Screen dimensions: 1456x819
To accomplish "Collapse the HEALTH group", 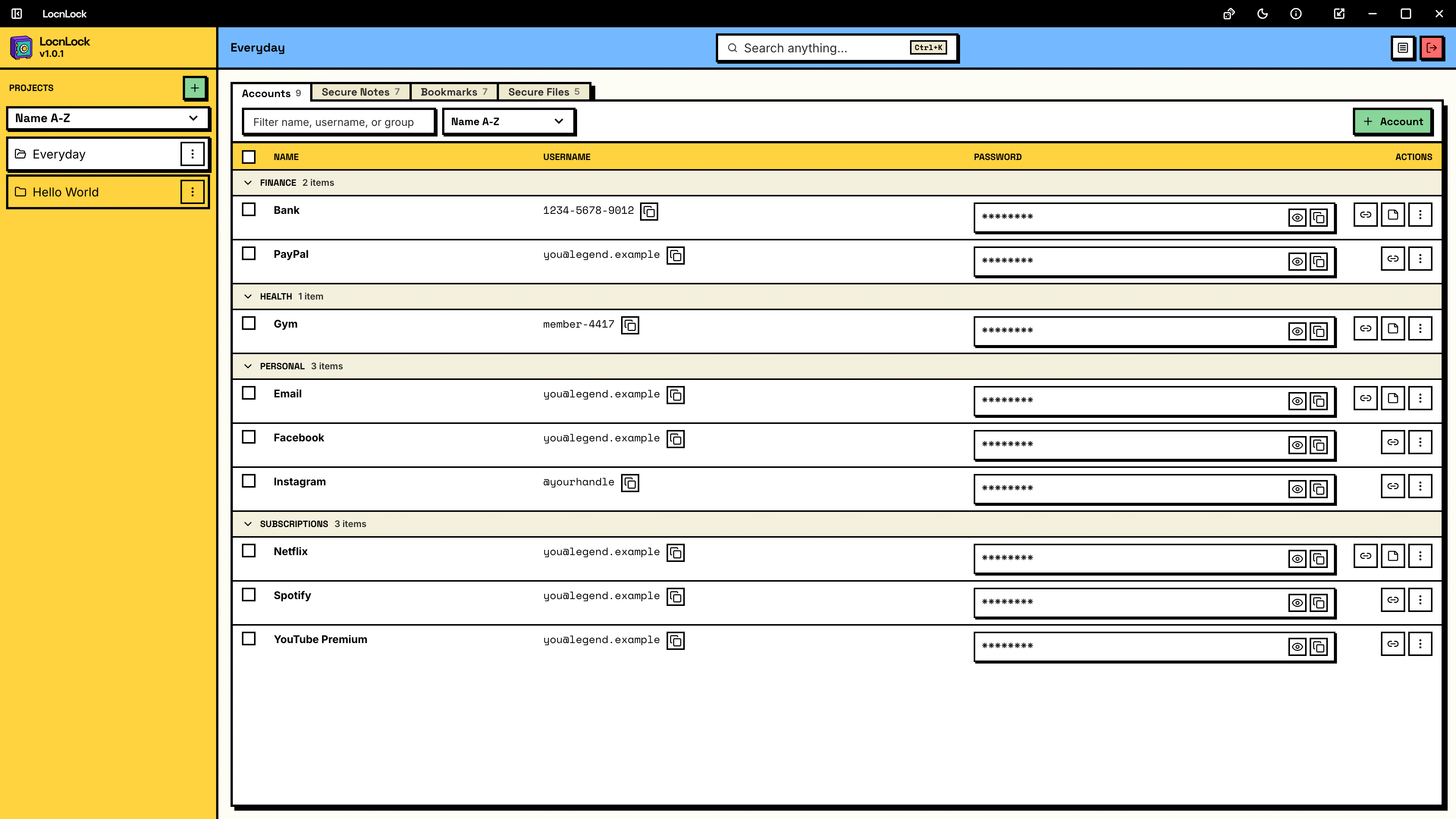I will click(x=248, y=296).
